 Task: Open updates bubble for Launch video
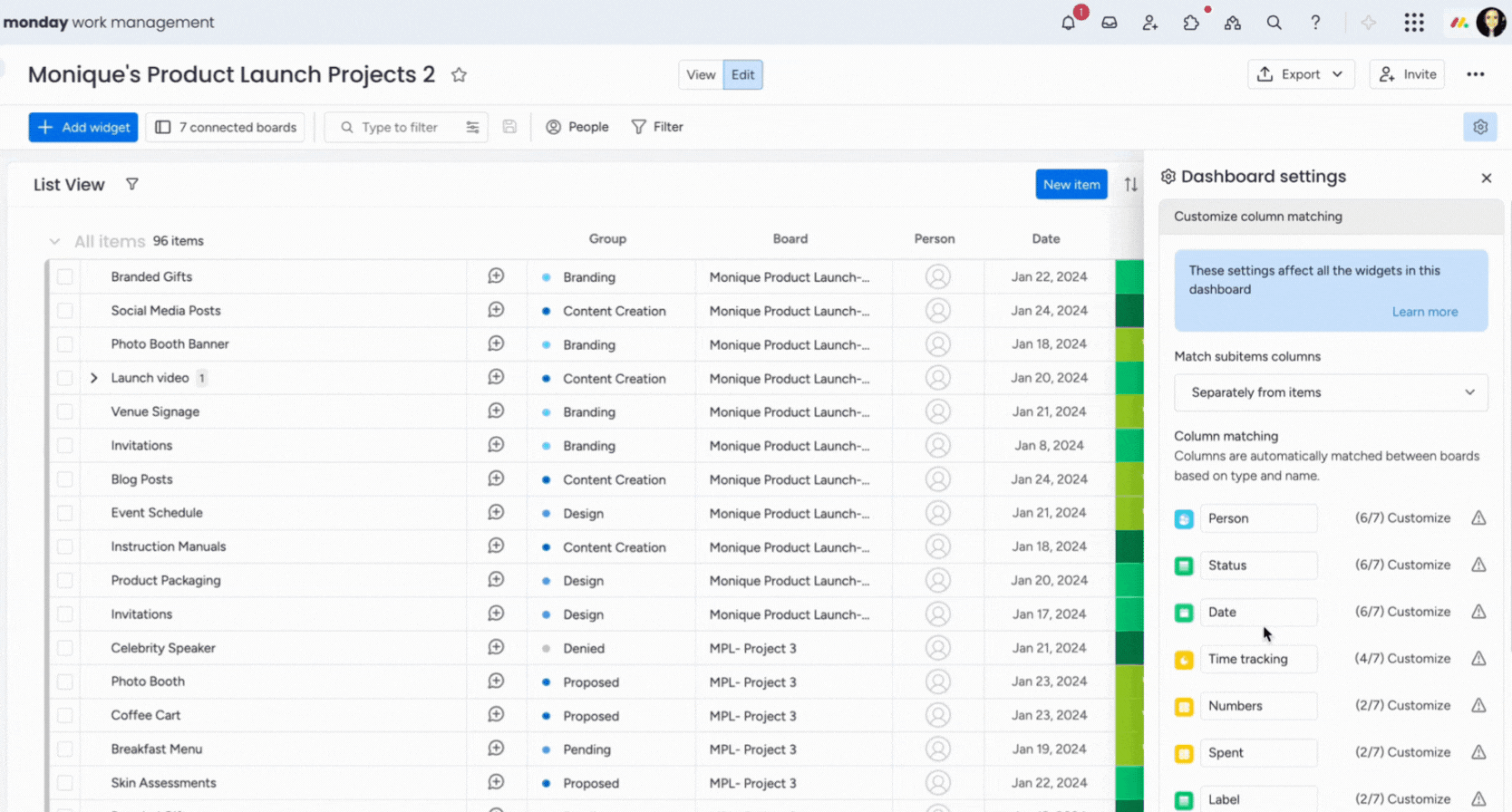pos(496,377)
